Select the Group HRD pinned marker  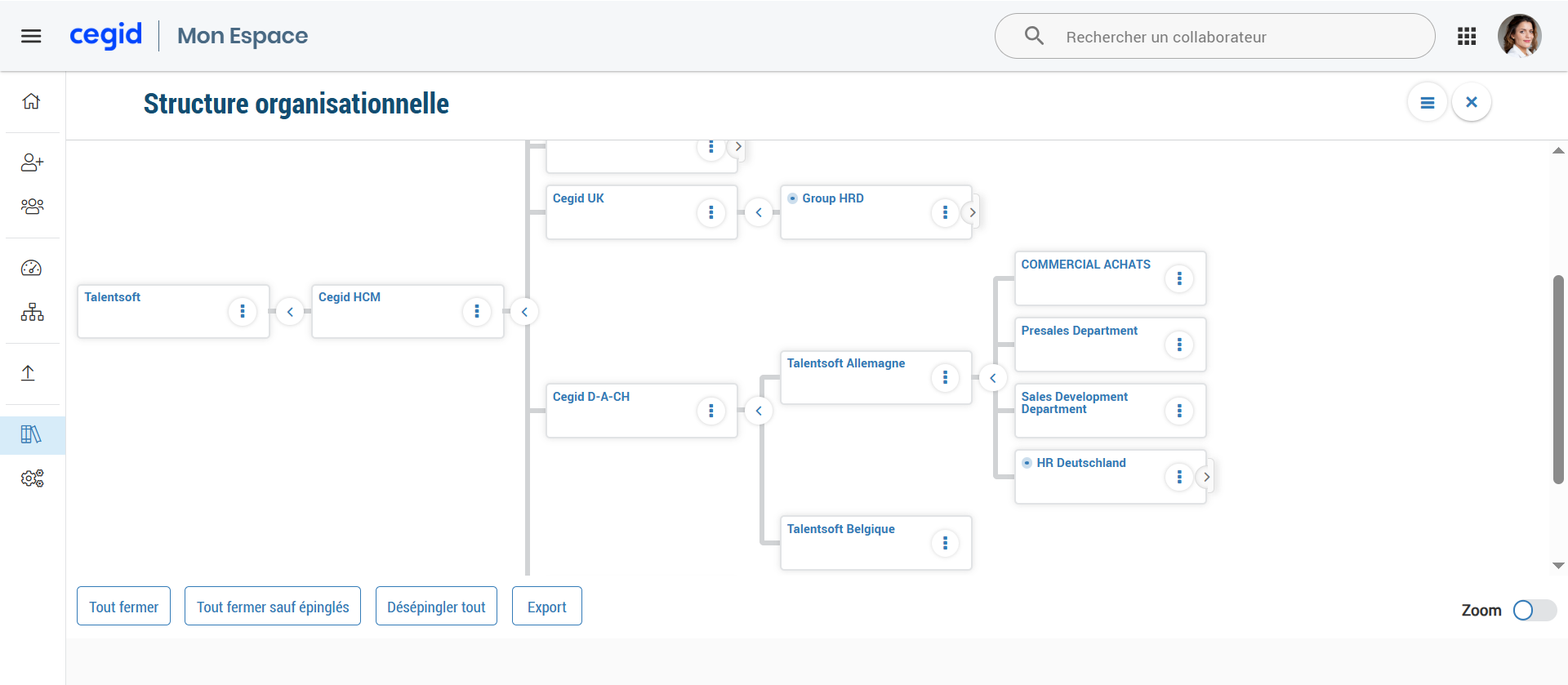[792, 198]
